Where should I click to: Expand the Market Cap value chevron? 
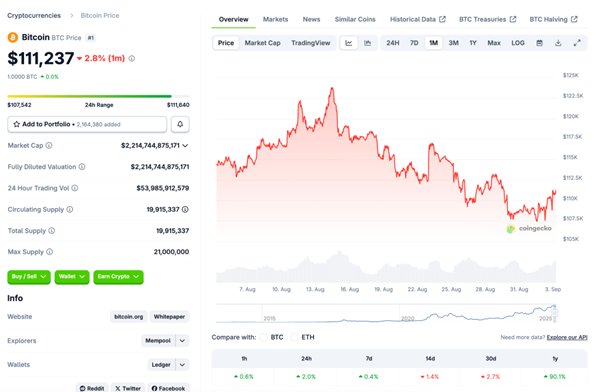[x=185, y=146]
